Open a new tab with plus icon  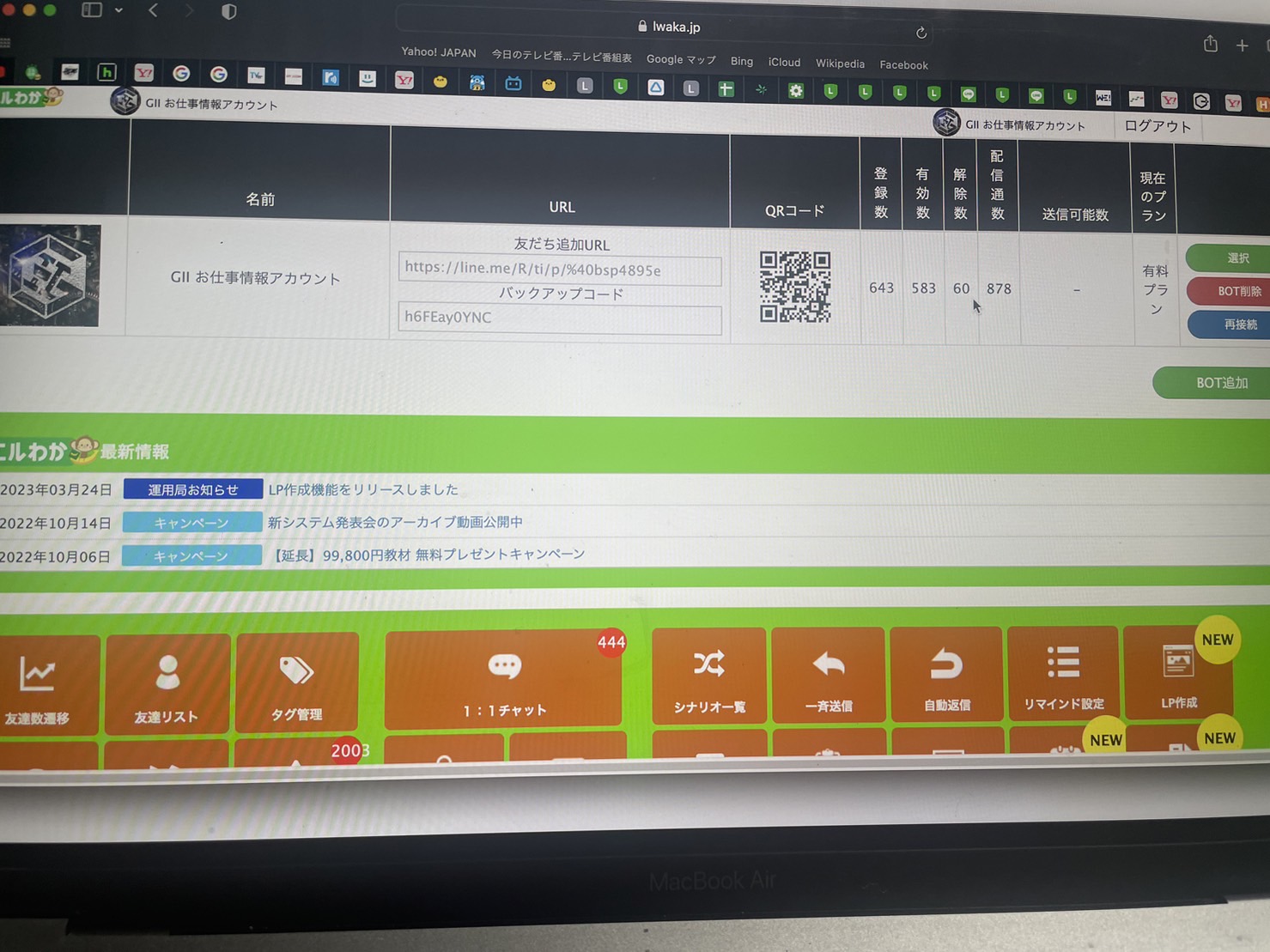point(1243,45)
